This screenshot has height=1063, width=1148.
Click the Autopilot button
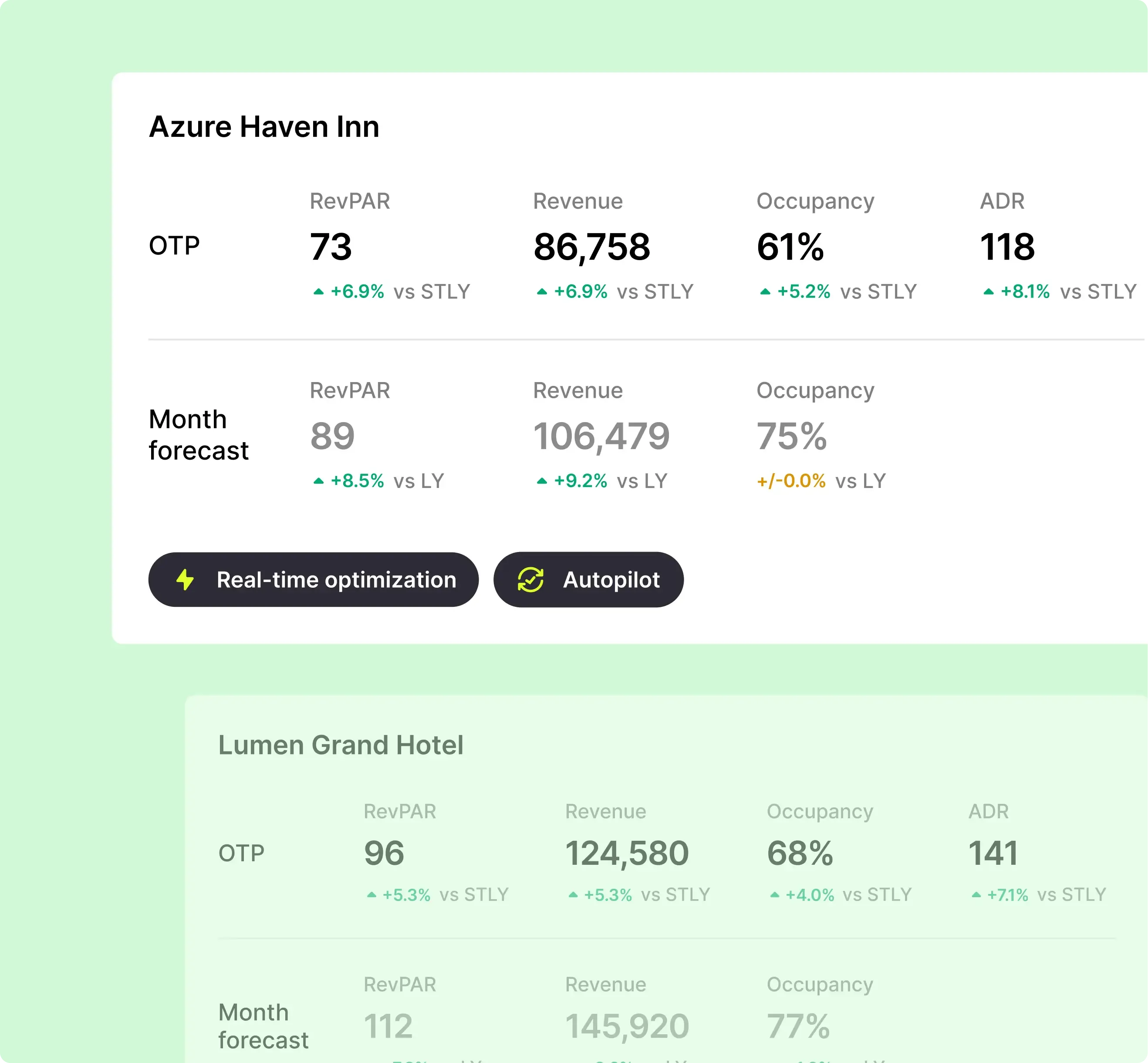[x=588, y=580]
